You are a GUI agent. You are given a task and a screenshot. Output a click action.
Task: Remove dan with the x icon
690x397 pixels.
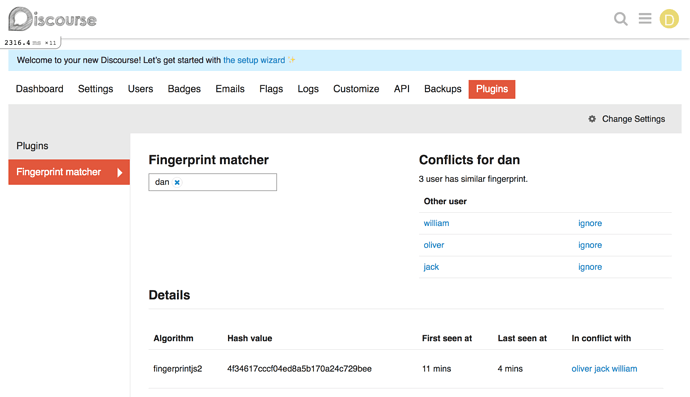pyautogui.click(x=177, y=182)
